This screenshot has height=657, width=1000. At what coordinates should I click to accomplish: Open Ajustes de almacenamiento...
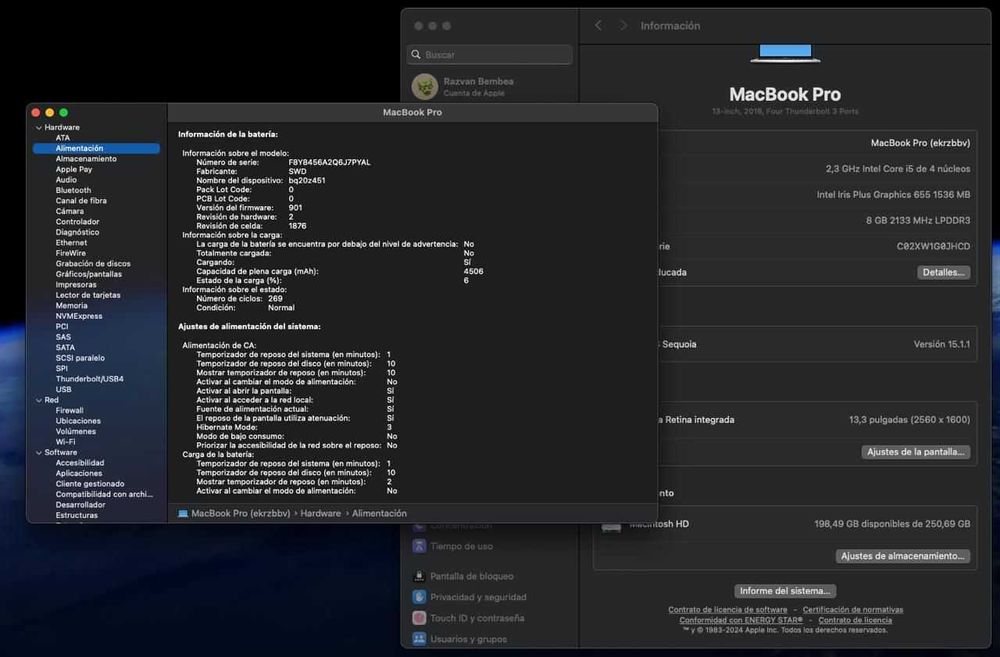(903, 556)
